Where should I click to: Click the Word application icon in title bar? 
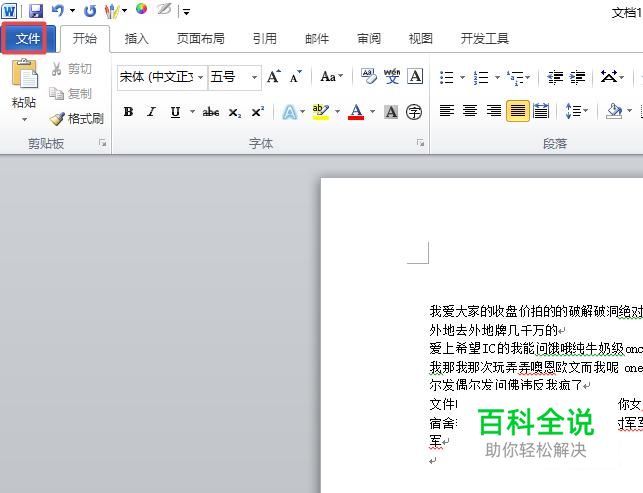tap(9, 11)
